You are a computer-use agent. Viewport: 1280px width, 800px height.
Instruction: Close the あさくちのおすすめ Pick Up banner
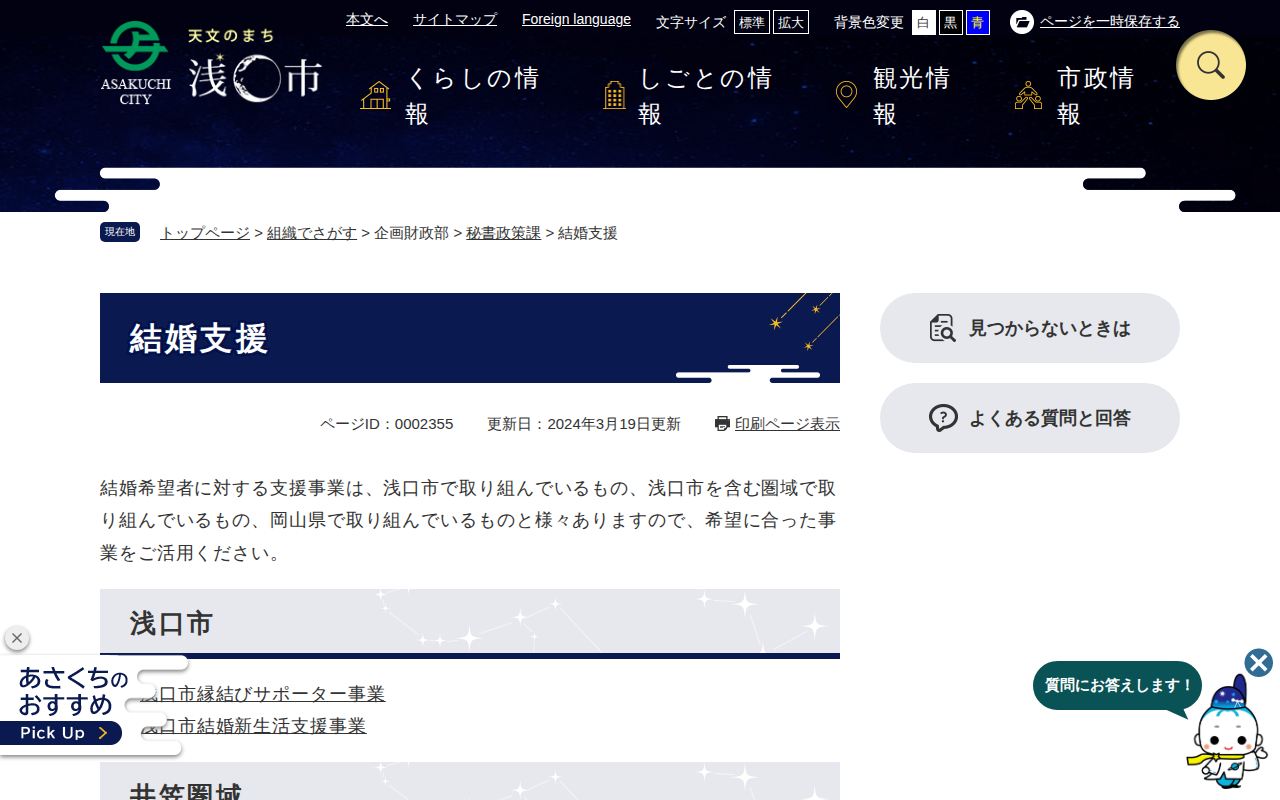click(x=17, y=638)
